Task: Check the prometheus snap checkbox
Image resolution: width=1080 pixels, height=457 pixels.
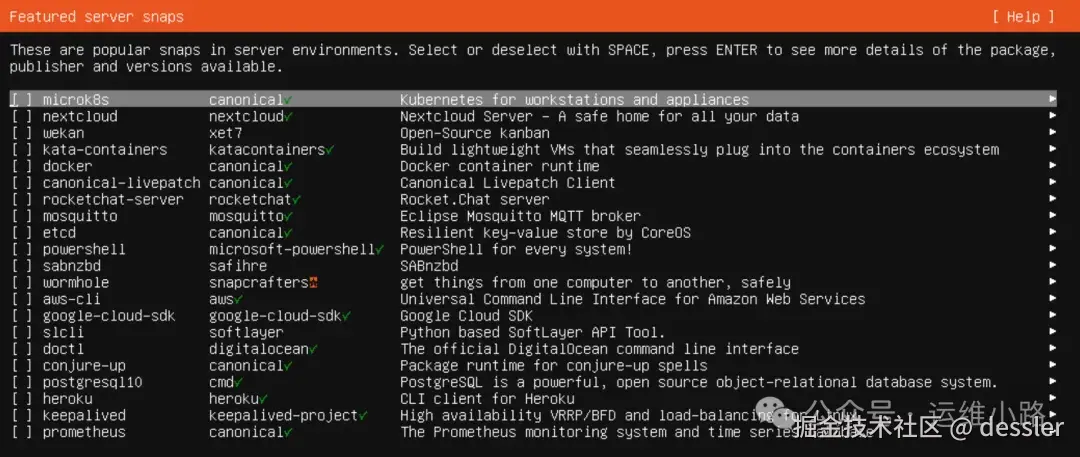Action: (22, 432)
